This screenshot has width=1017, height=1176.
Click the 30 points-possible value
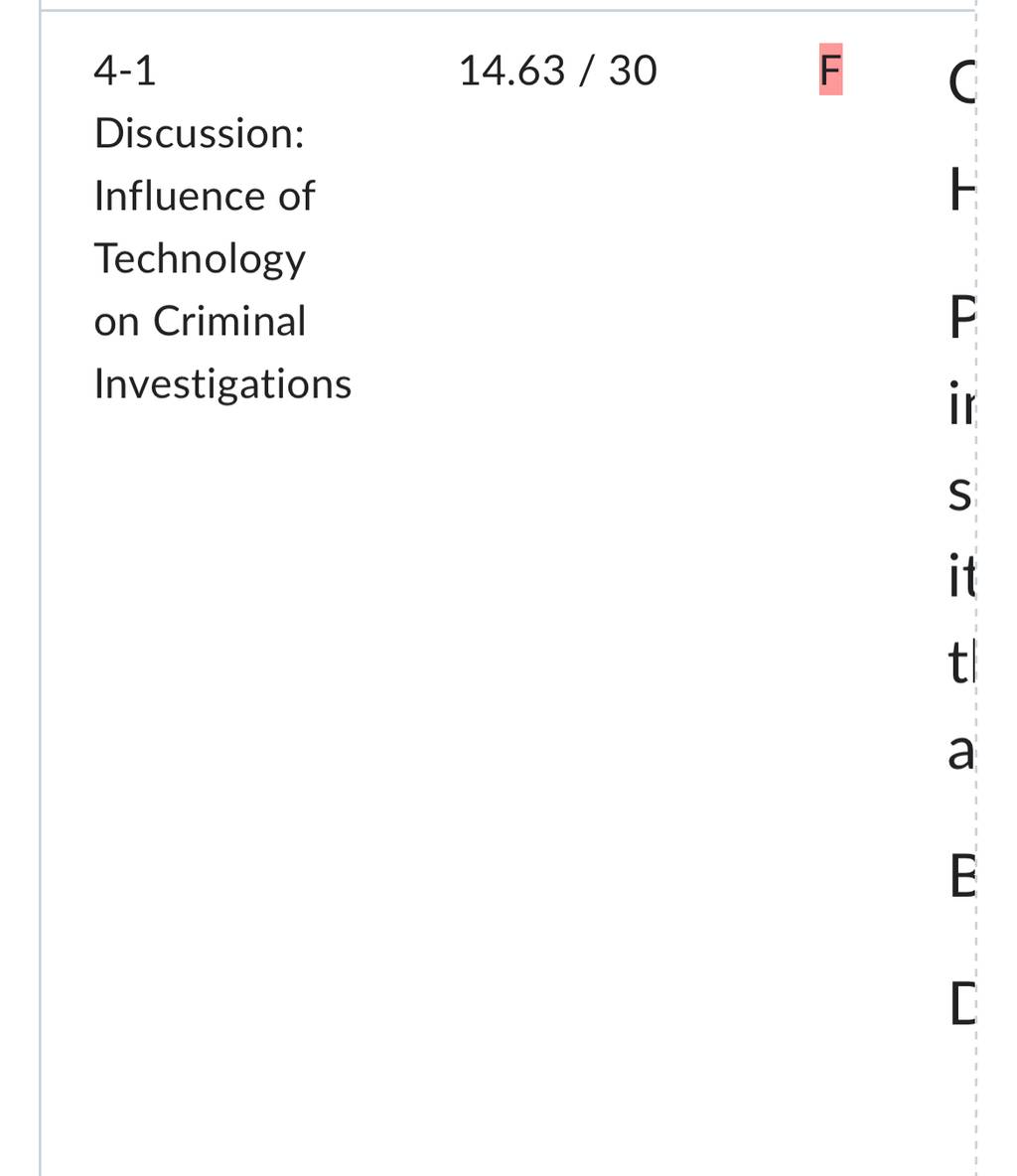point(633,71)
